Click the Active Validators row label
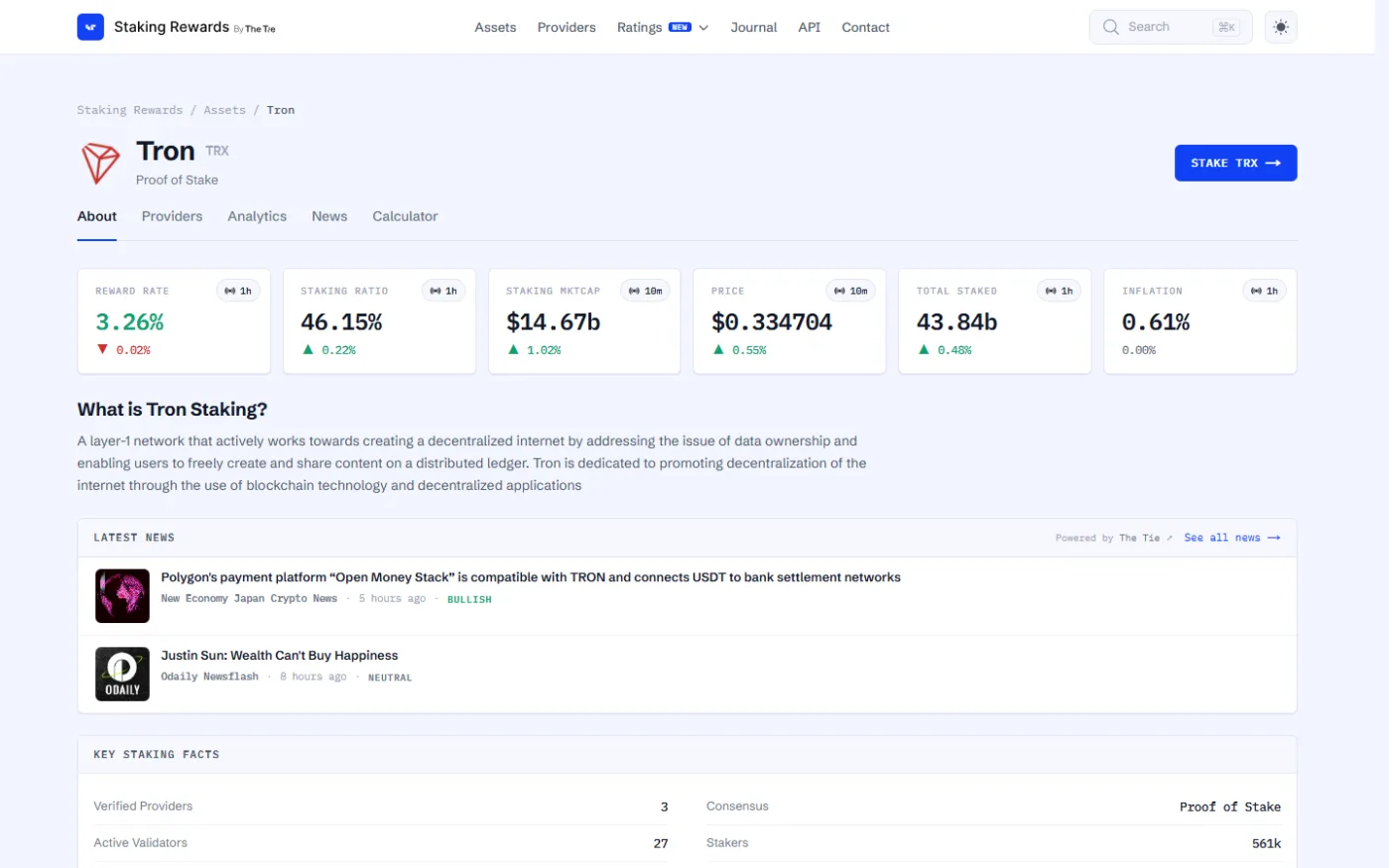This screenshot has width=1389, height=868. point(141,843)
